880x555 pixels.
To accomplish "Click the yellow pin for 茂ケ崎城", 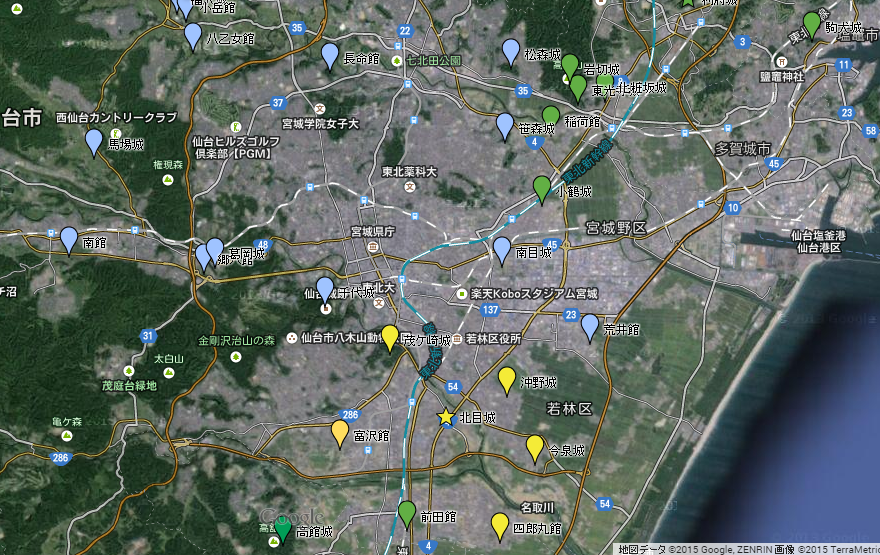I will (390, 338).
